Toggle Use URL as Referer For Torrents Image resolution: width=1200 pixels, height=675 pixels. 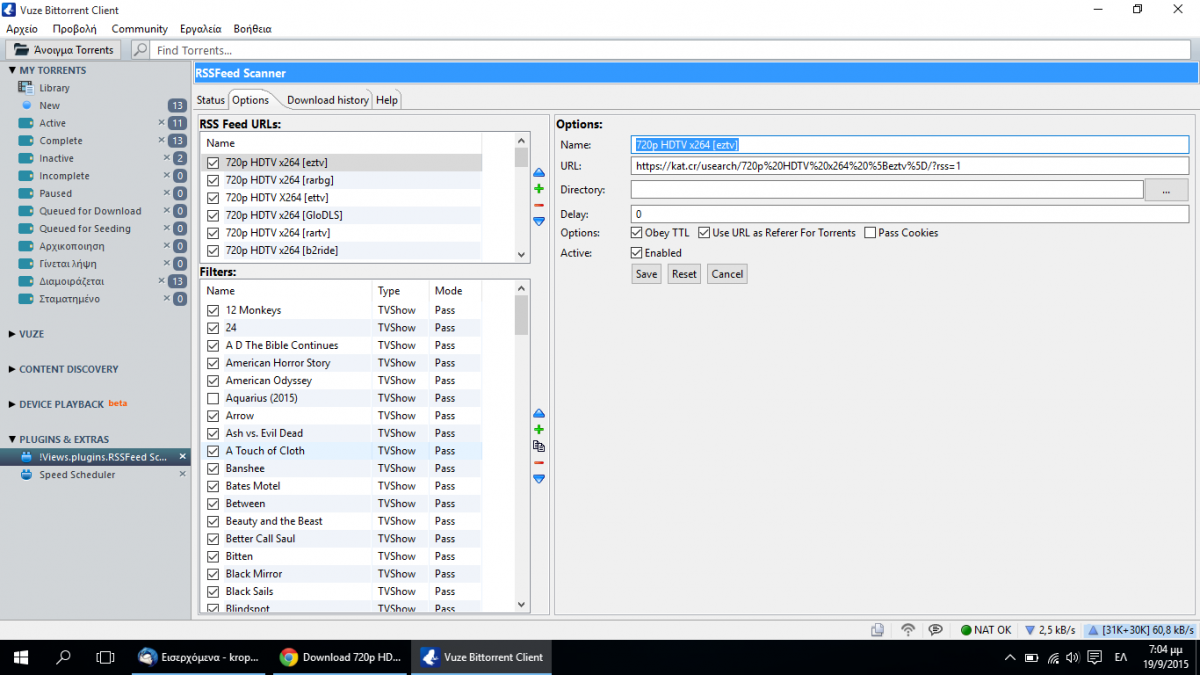click(x=704, y=233)
